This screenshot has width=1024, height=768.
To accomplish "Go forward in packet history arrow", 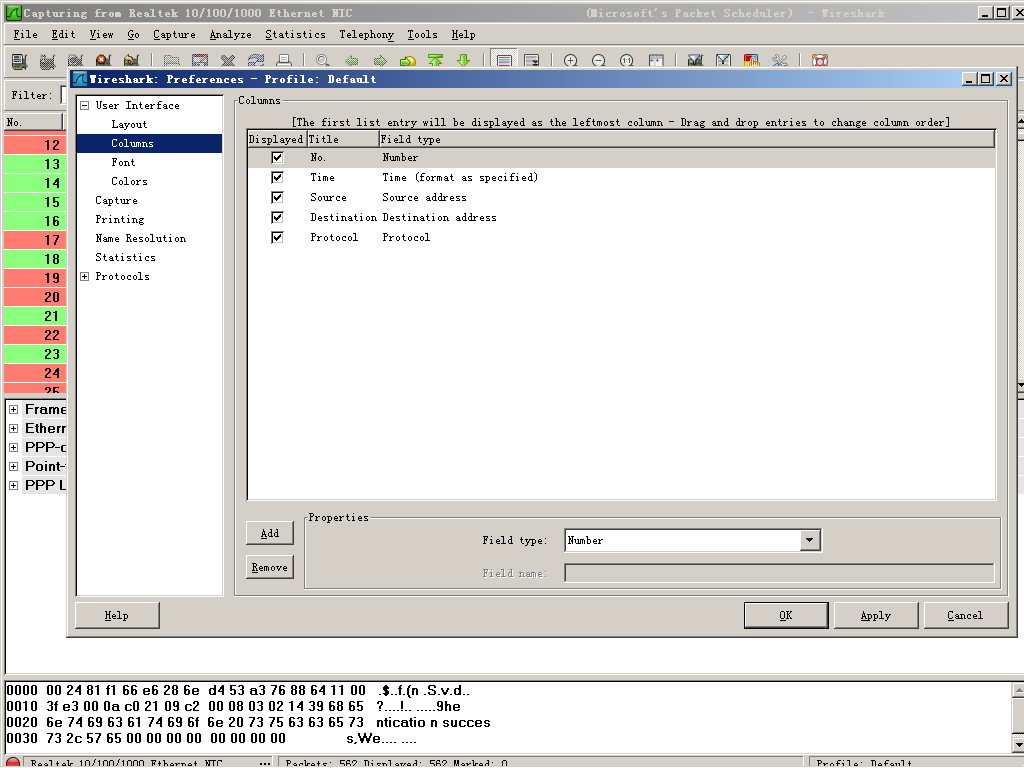I will point(379,61).
